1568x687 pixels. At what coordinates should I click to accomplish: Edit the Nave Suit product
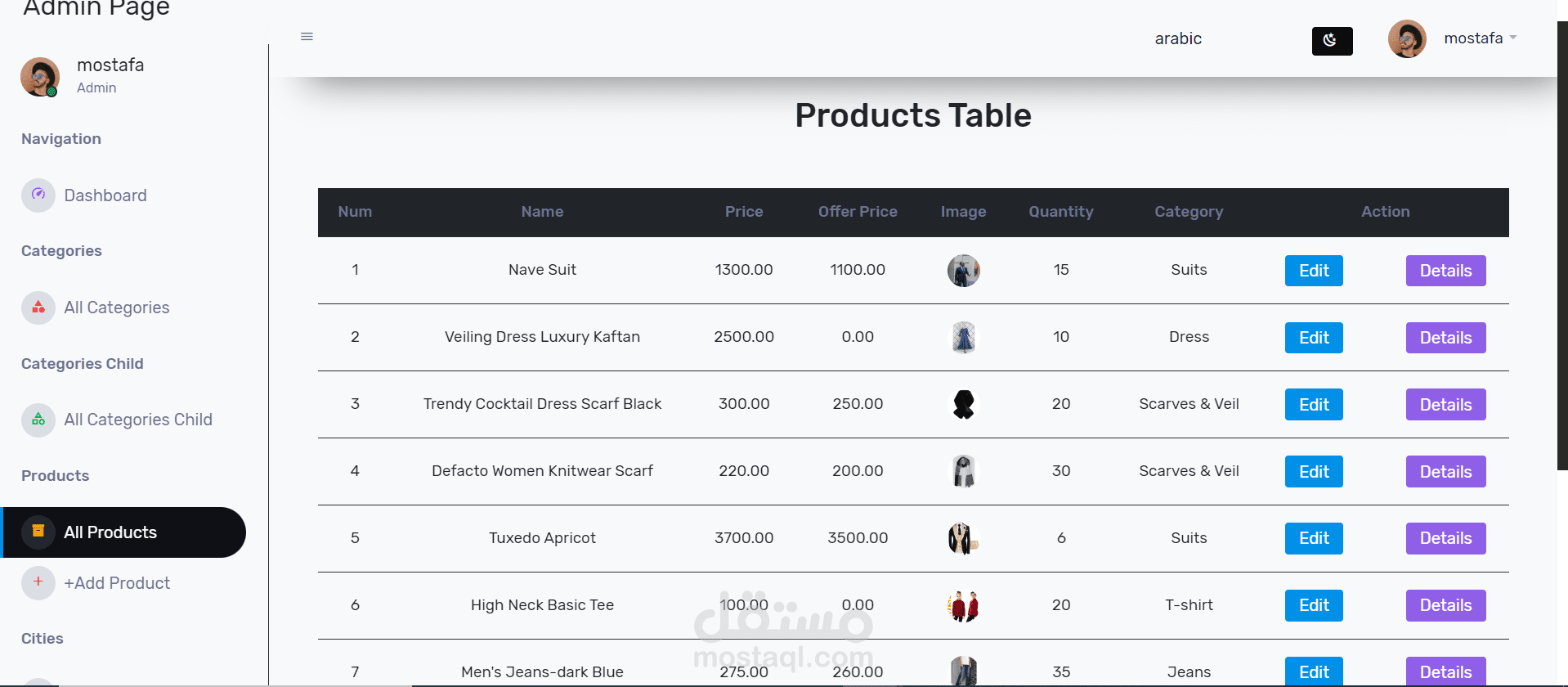pos(1313,271)
